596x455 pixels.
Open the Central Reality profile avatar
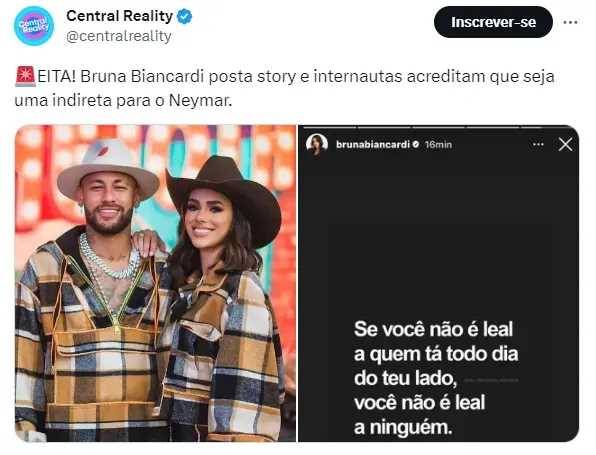34,26
